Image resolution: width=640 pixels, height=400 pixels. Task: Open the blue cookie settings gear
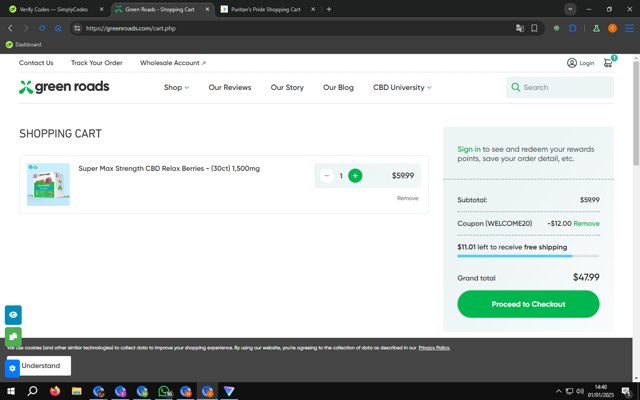12,368
